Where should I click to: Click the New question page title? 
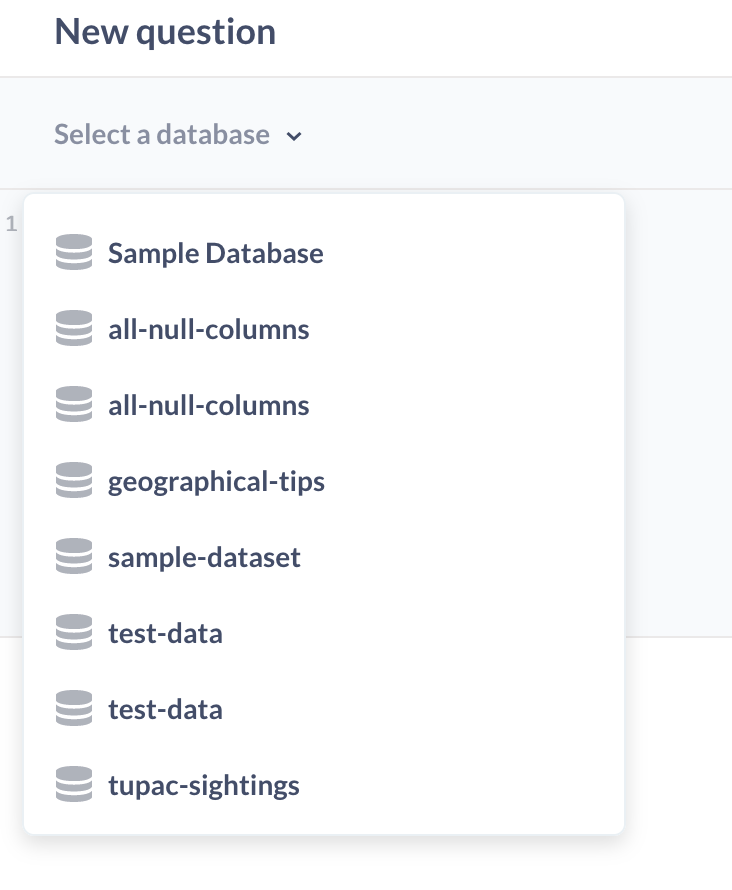point(164,32)
